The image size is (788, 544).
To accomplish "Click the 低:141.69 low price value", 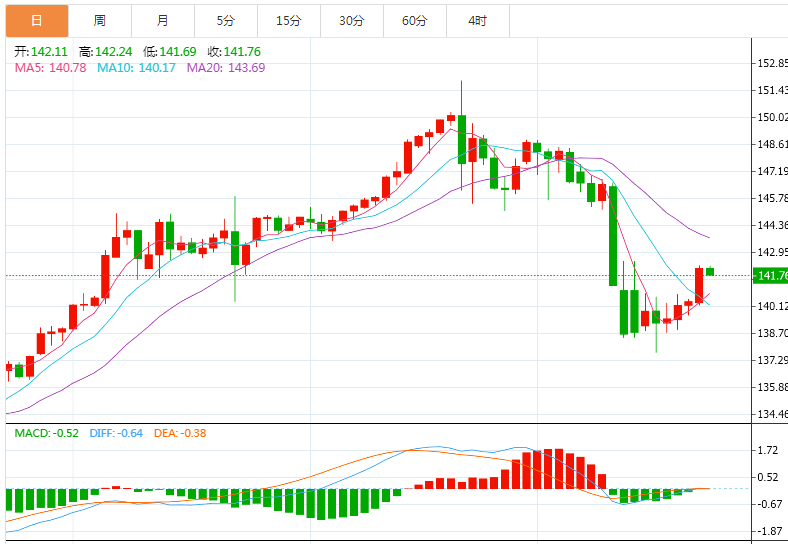I will 169,52.
